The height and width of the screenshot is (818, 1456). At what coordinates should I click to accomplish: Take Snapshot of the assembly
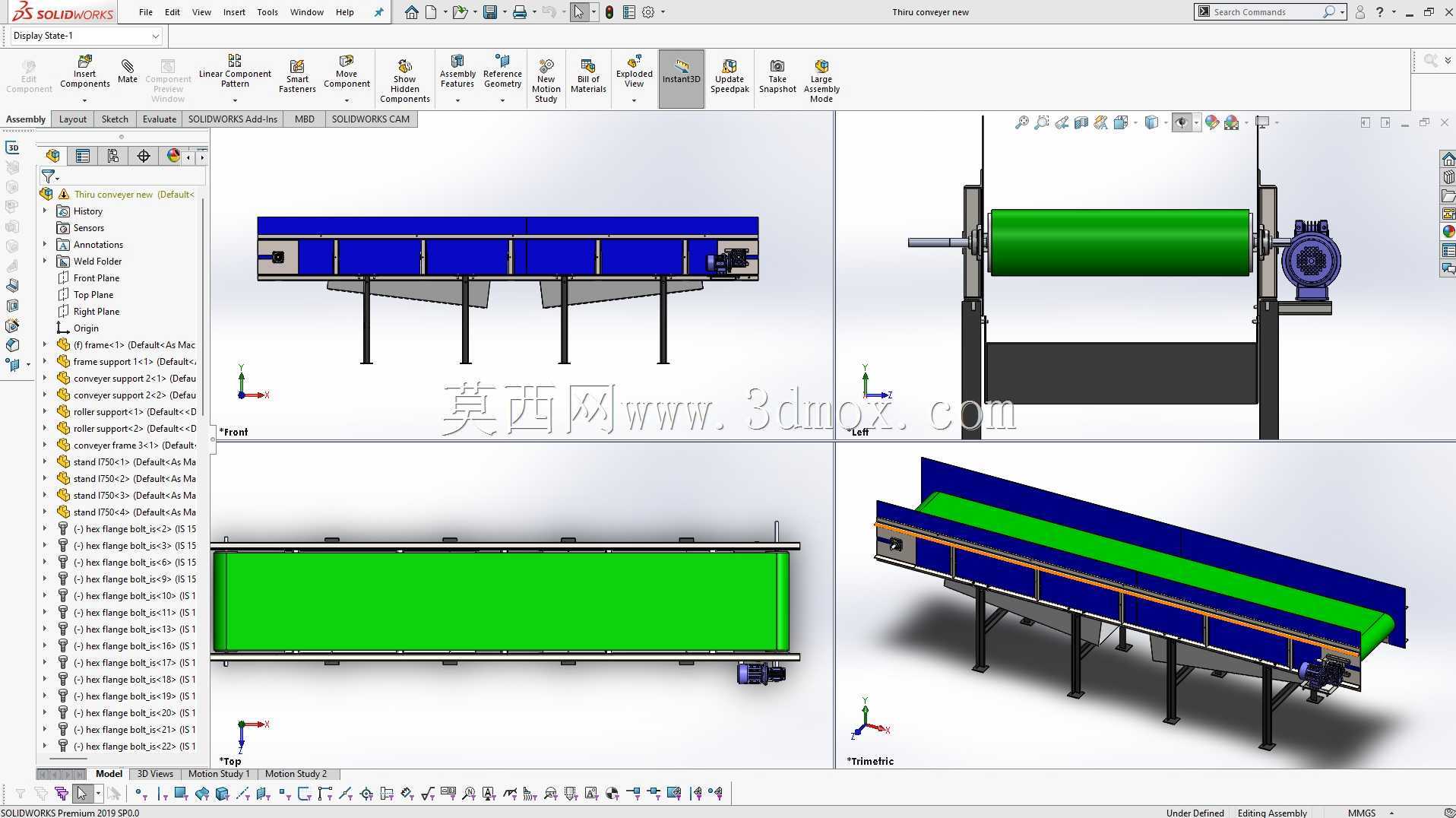point(777,76)
